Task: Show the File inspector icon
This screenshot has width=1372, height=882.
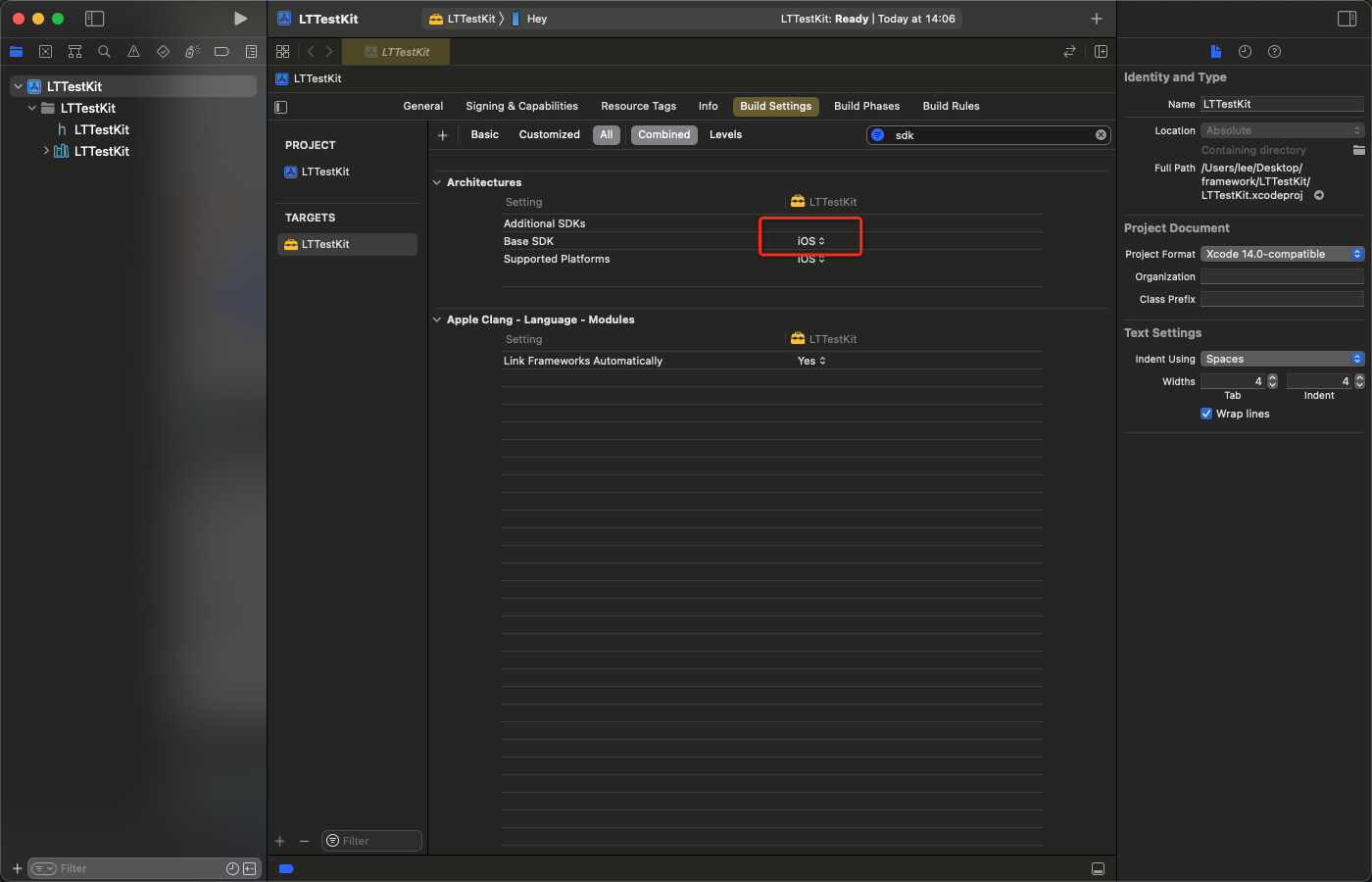Action: click(x=1215, y=52)
